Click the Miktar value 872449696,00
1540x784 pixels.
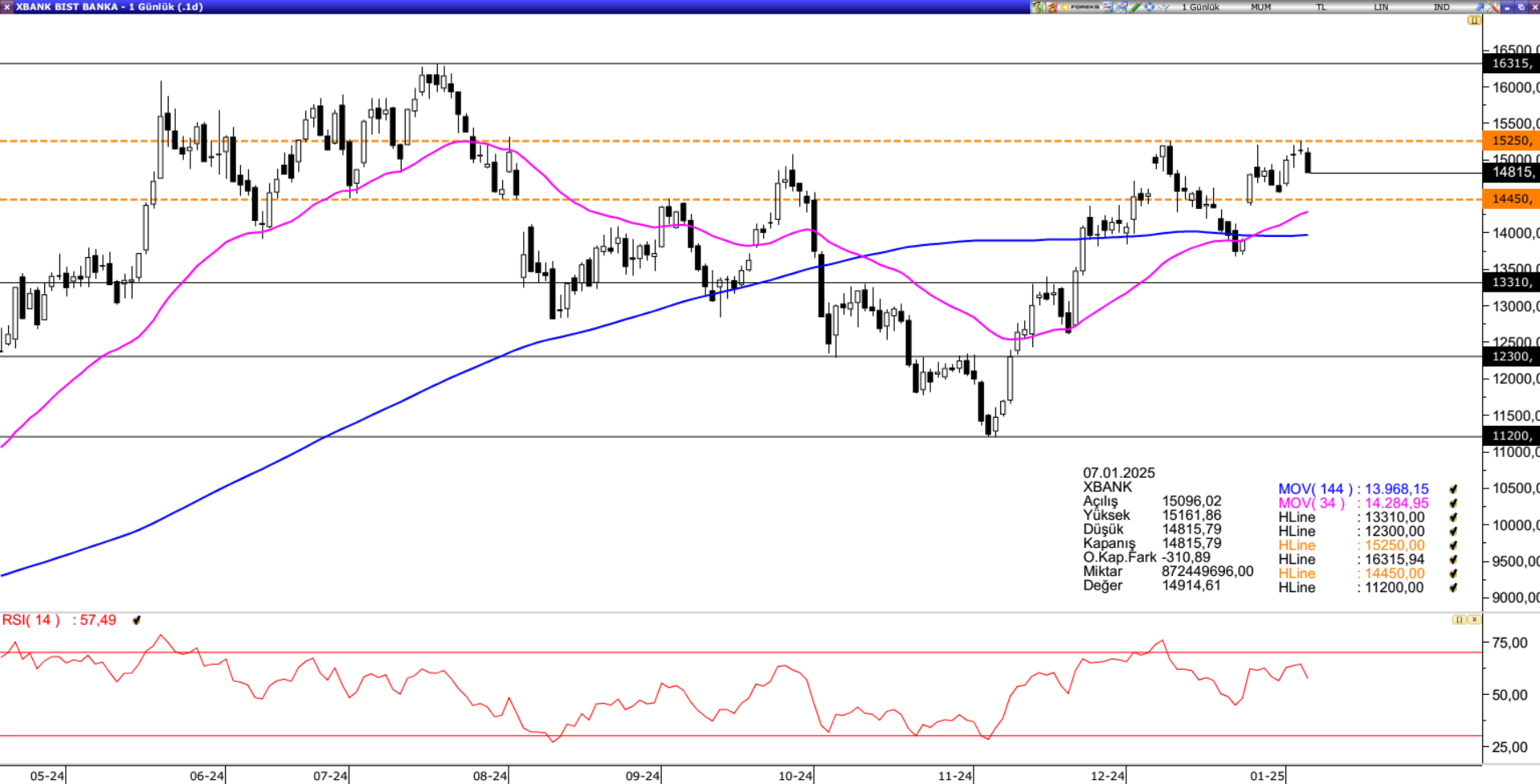[x=1207, y=571]
